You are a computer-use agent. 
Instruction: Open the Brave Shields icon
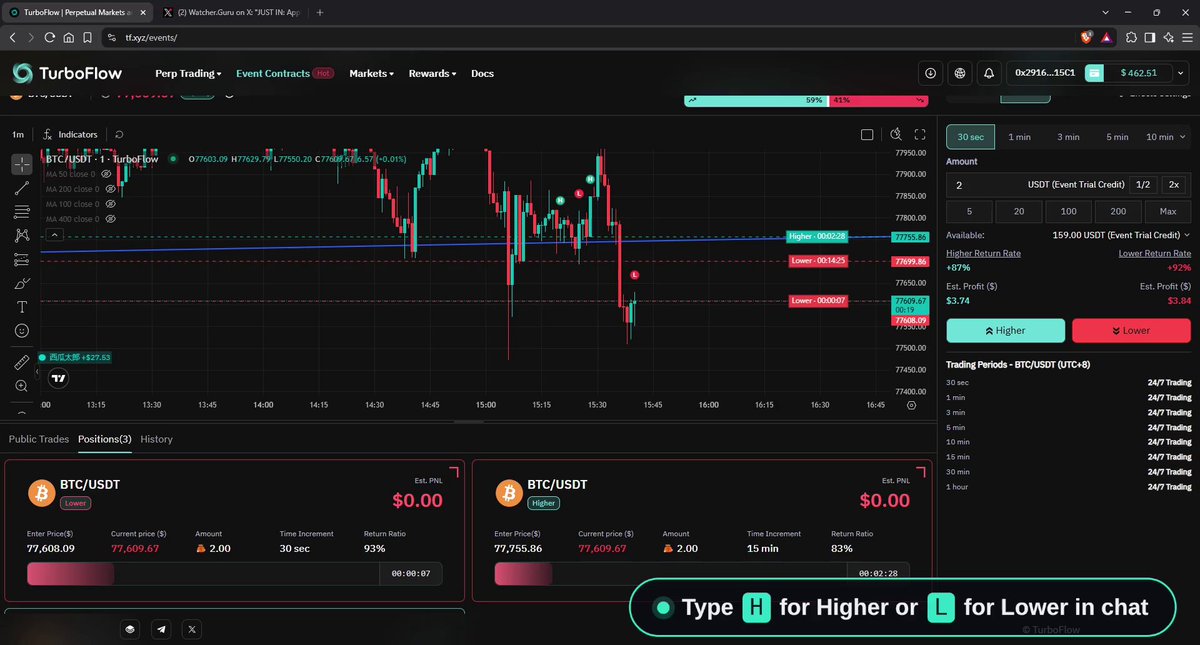pos(1087,37)
